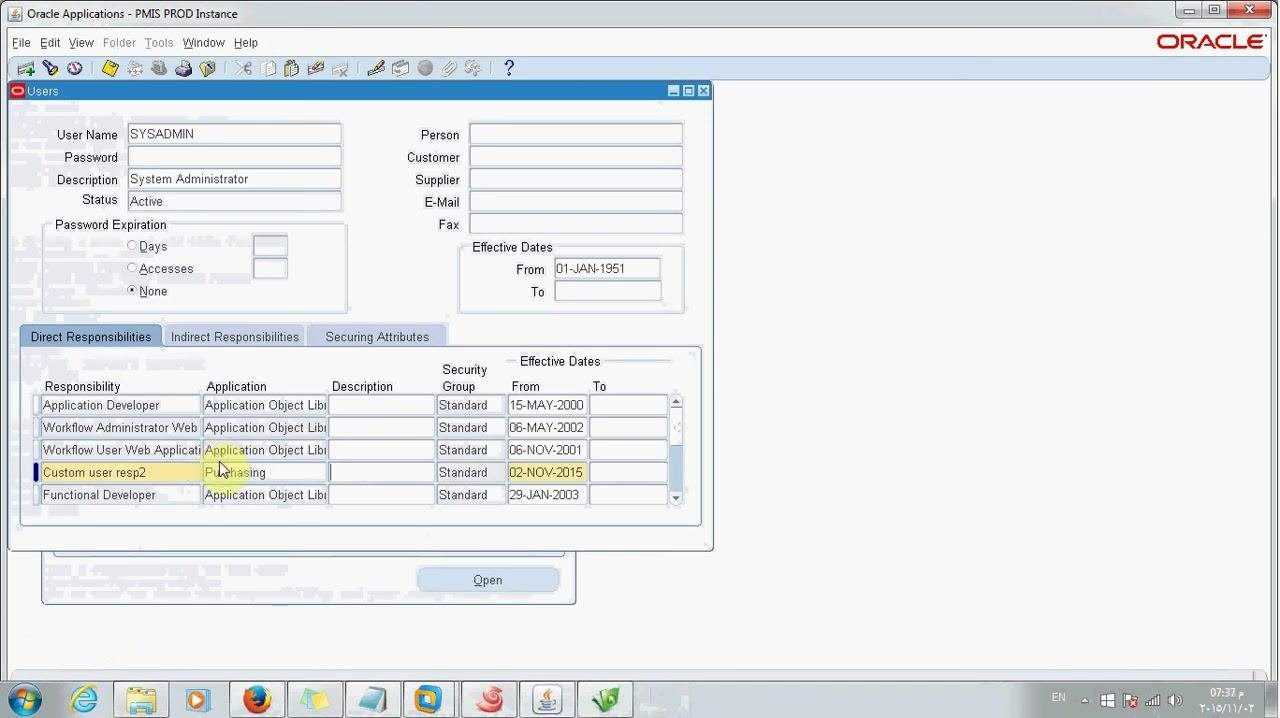Click the 02-NOV-2015 From date cell

[547, 472]
